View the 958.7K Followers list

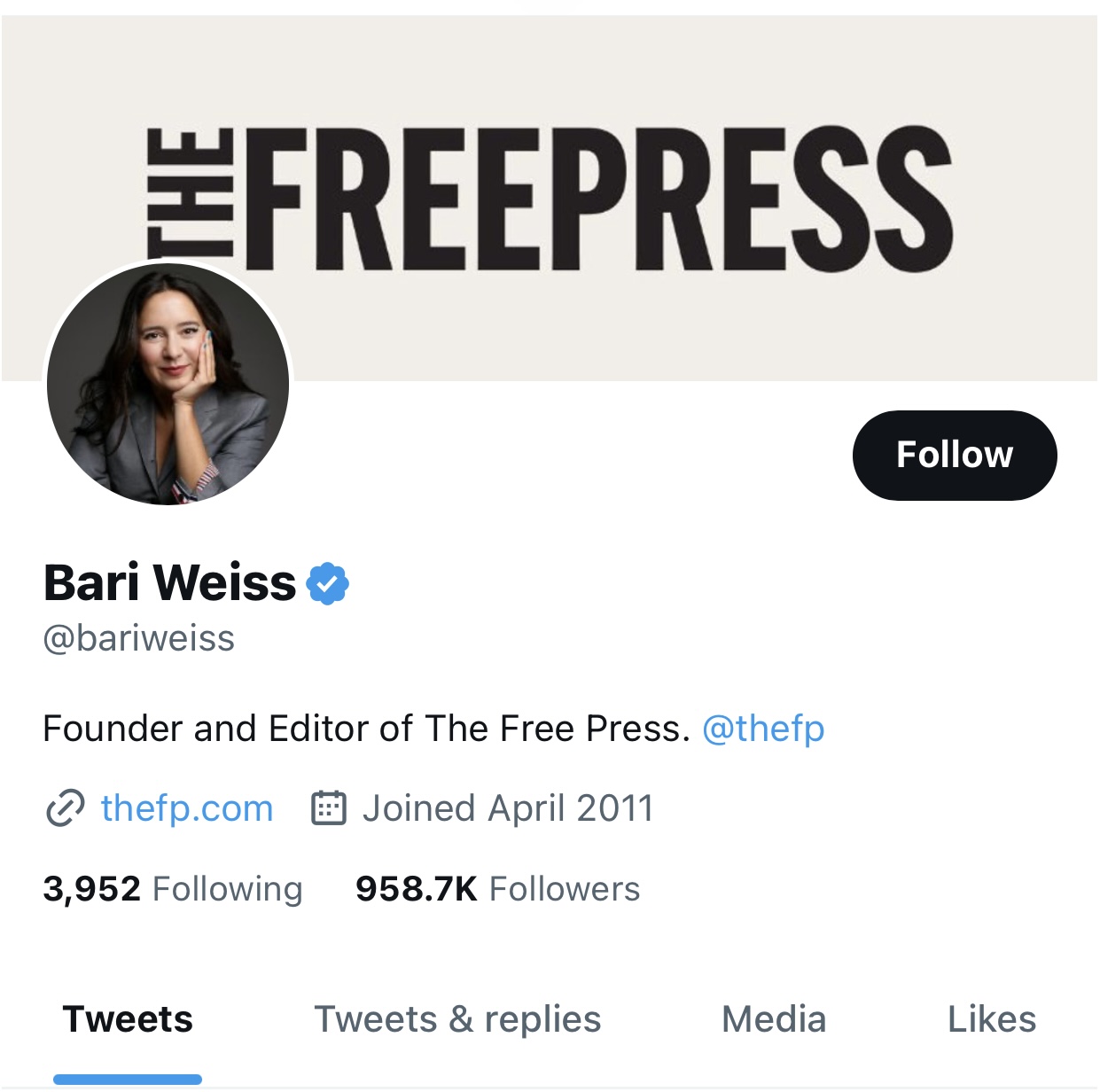tap(497, 888)
